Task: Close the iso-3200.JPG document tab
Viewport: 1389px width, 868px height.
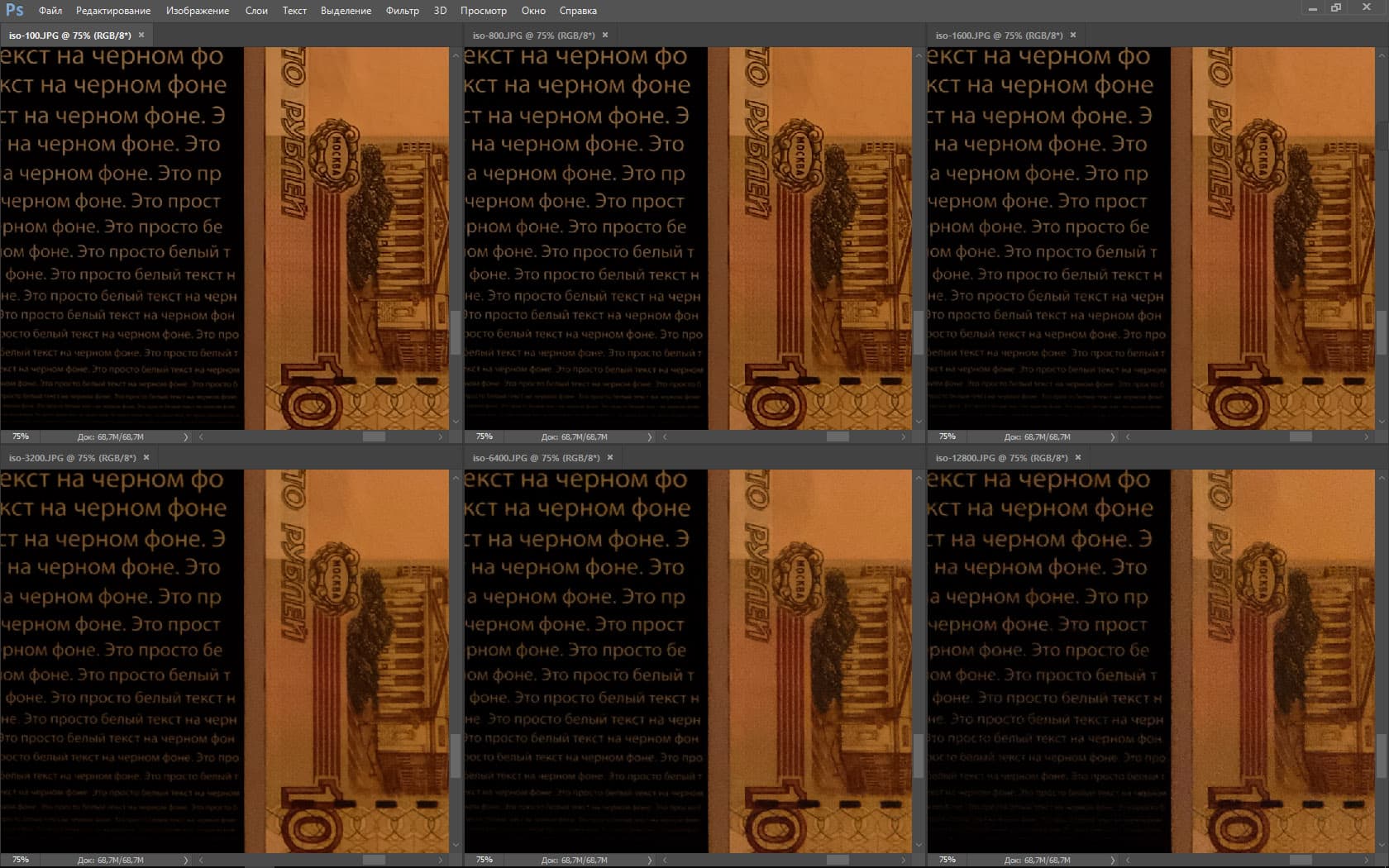Action: pyautogui.click(x=146, y=457)
